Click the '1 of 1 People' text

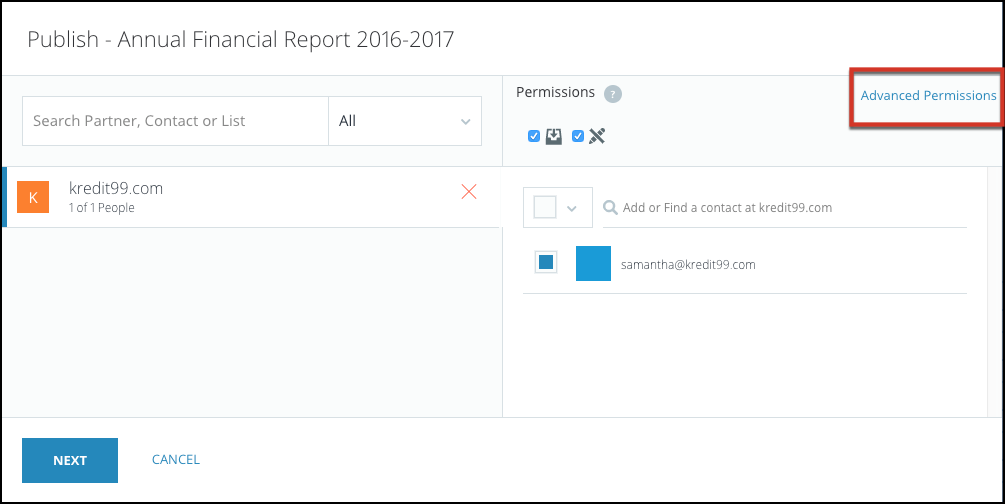click(101, 208)
